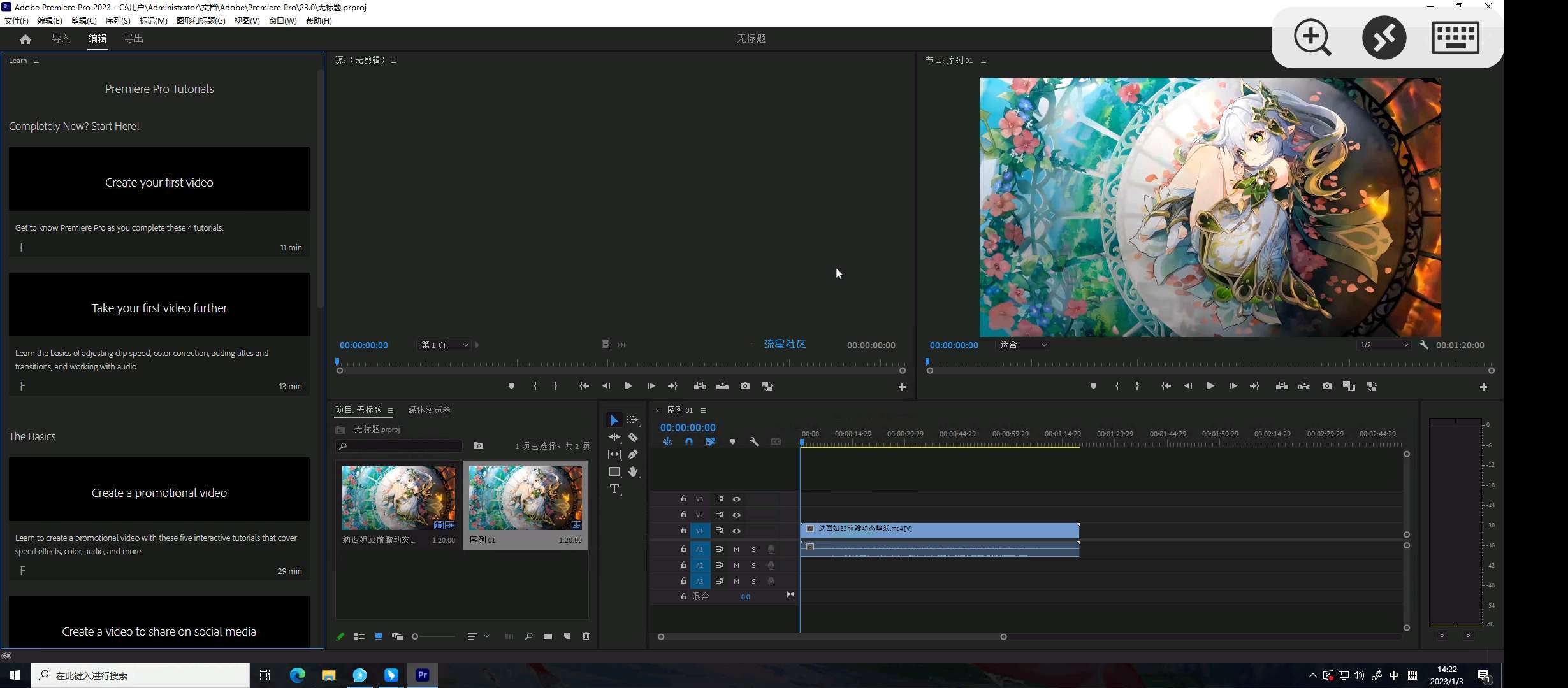Select the Slip tool
Image resolution: width=1568 pixels, height=688 pixels.
pos(614,454)
